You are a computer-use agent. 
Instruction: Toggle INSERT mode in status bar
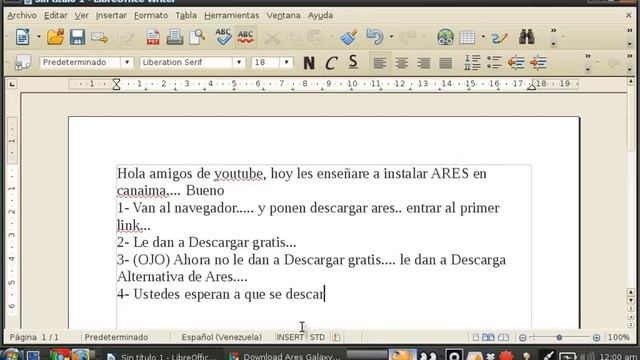[x=289, y=338]
